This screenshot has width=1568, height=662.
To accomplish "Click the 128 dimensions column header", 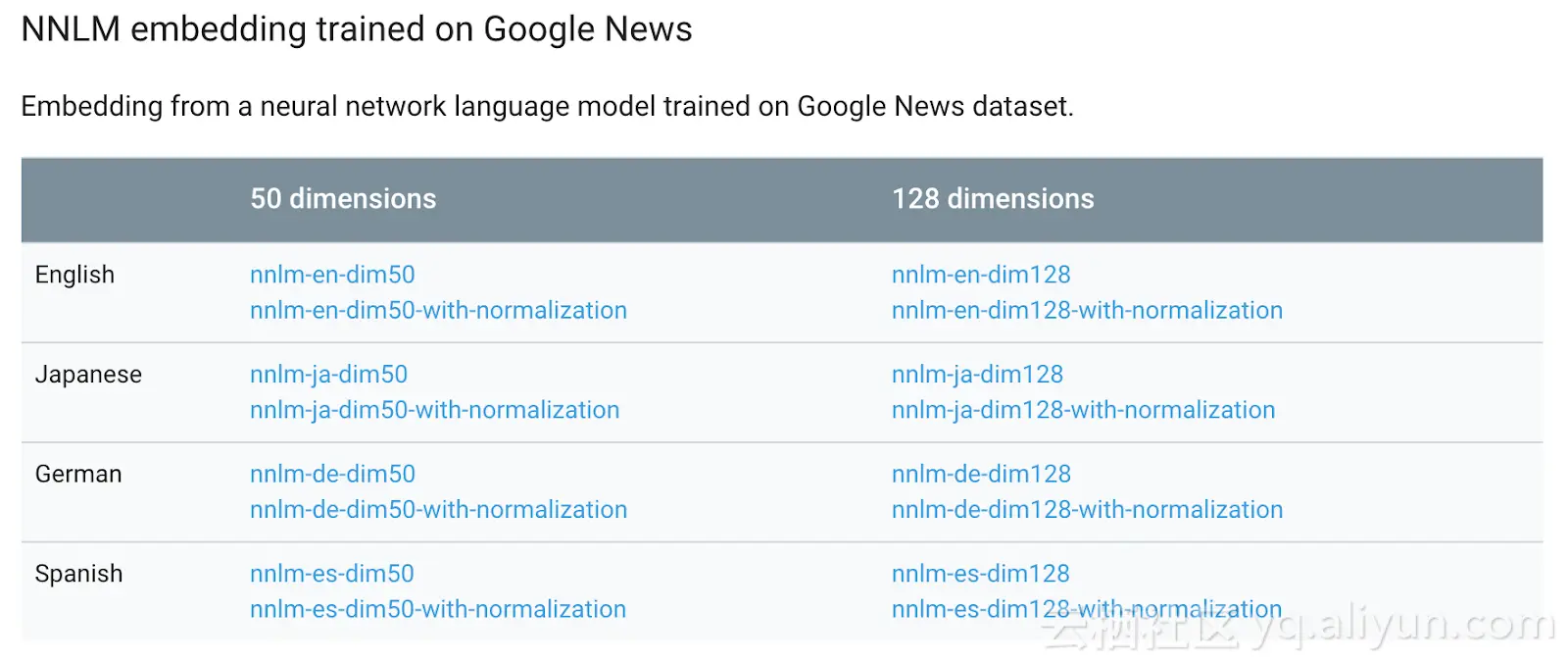I will tap(993, 199).
